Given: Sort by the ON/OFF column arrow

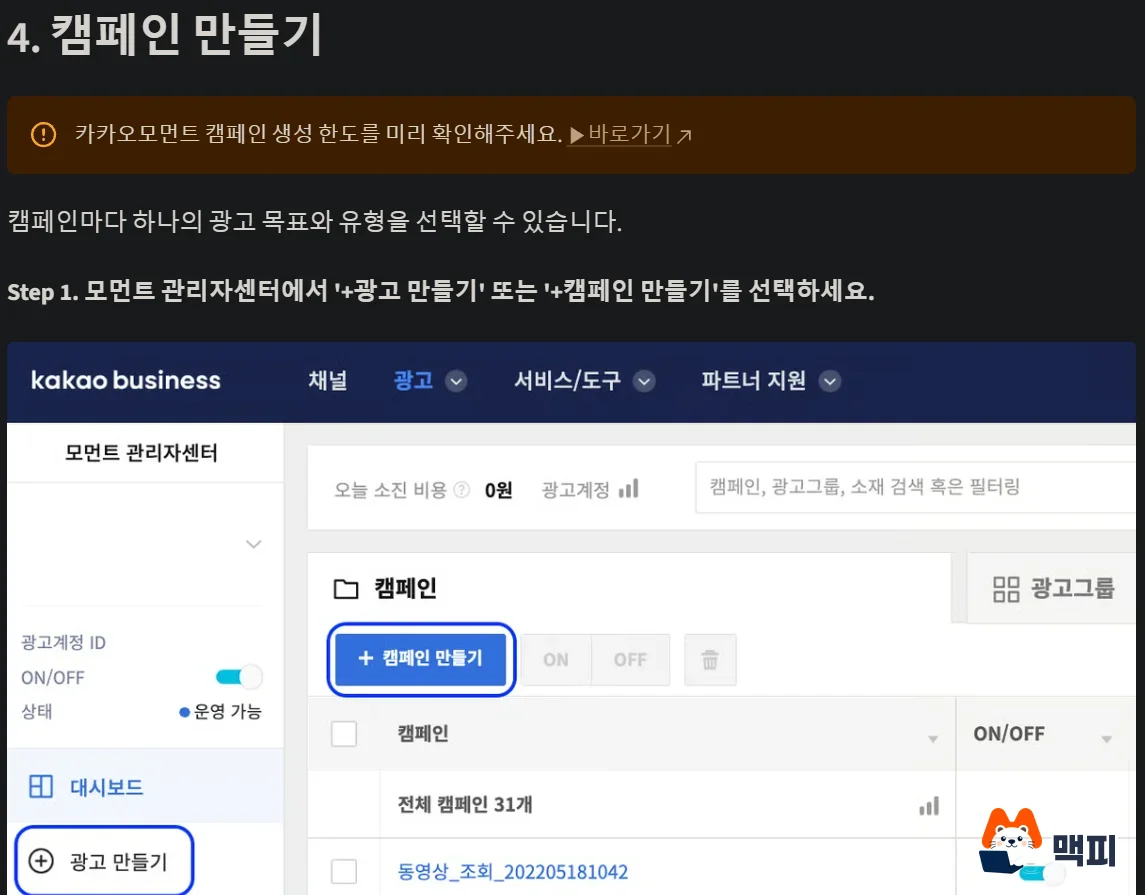Looking at the screenshot, I should (1106, 740).
